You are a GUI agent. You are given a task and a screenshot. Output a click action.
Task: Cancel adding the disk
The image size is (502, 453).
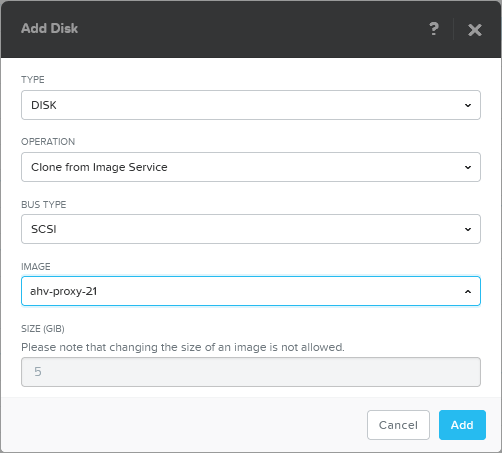click(398, 425)
